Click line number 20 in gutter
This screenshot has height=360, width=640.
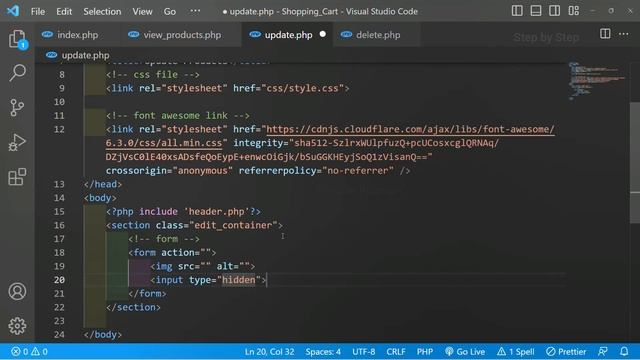tap(59, 280)
